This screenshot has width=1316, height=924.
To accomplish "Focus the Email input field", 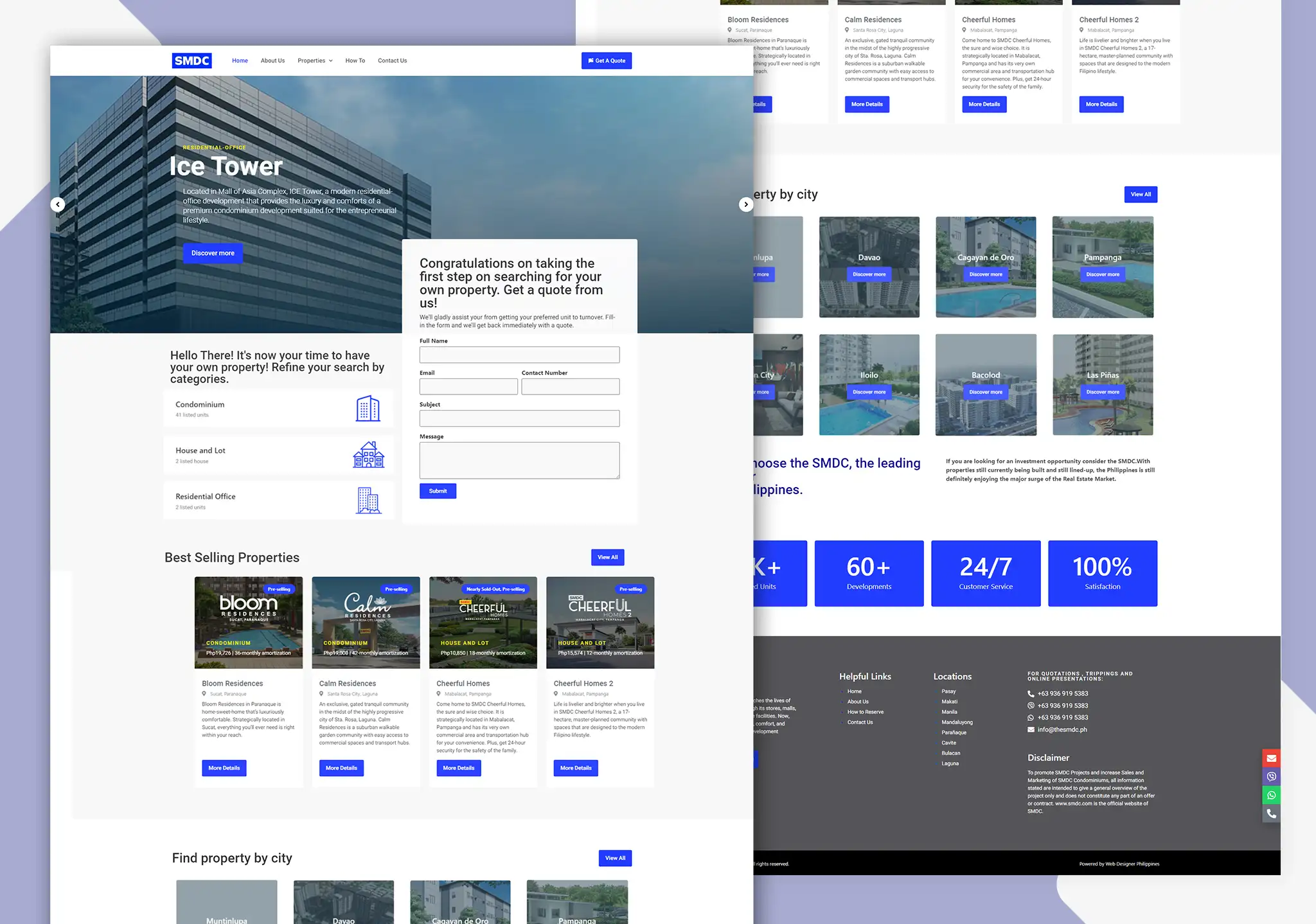I will coord(468,386).
